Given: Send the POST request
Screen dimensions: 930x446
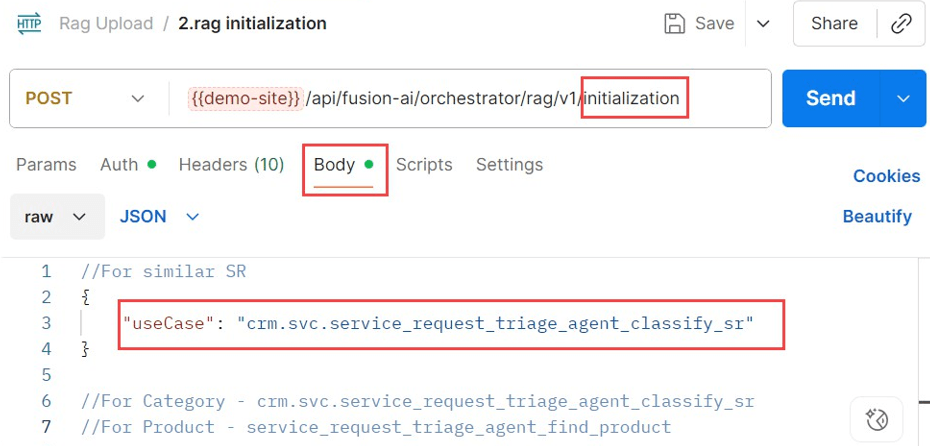Looking at the screenshot, I should coord(831,98).
